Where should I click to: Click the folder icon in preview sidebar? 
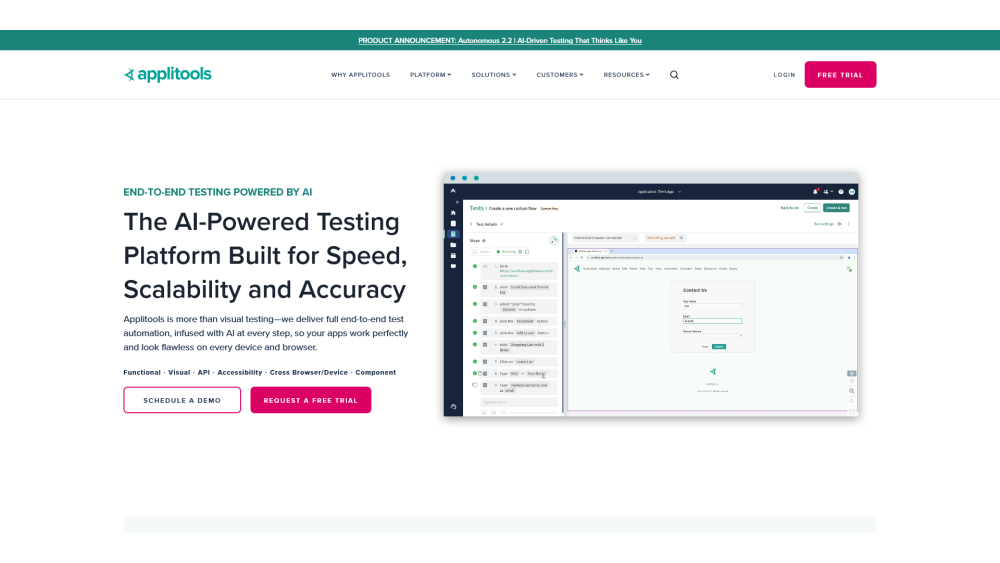pyautogui.click(x=453, y=244)
